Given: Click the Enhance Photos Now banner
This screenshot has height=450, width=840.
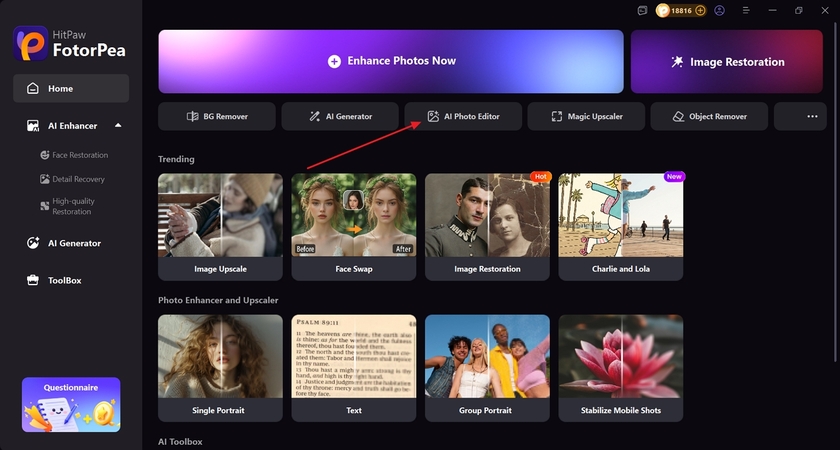Looking at the screenshot, I should click(391, 61).
